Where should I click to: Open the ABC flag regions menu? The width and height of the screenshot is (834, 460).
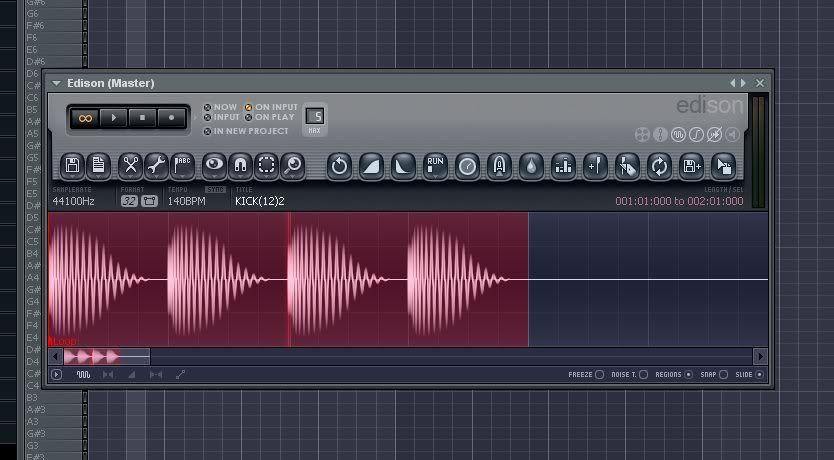(x=182, y=166)
